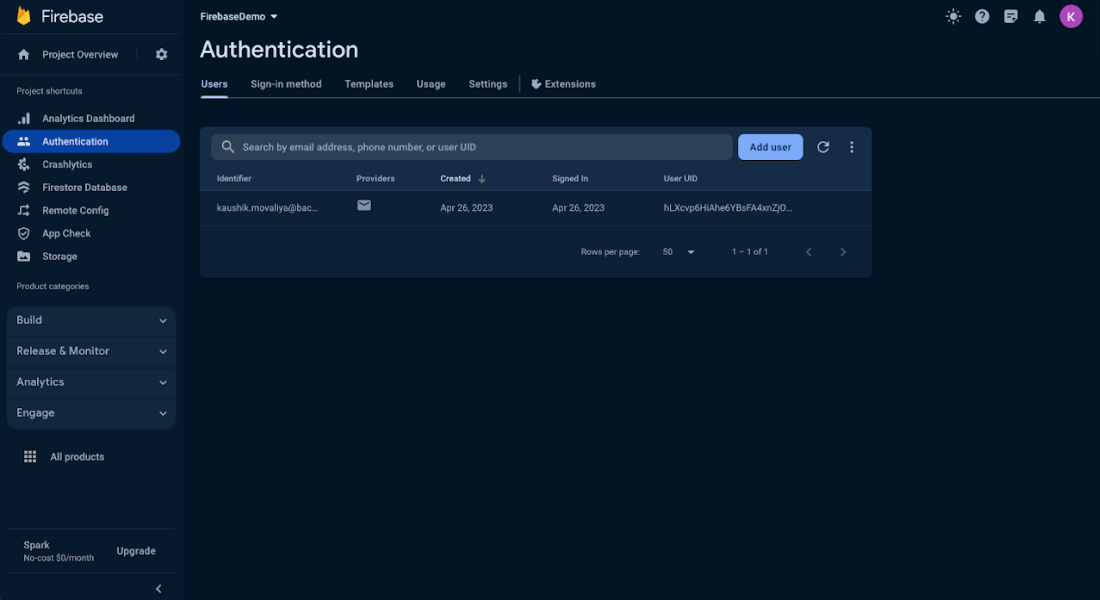The image size is (1100, 600).
Task: Click the Crashlytics bug icon
Action: pos(24,164)
